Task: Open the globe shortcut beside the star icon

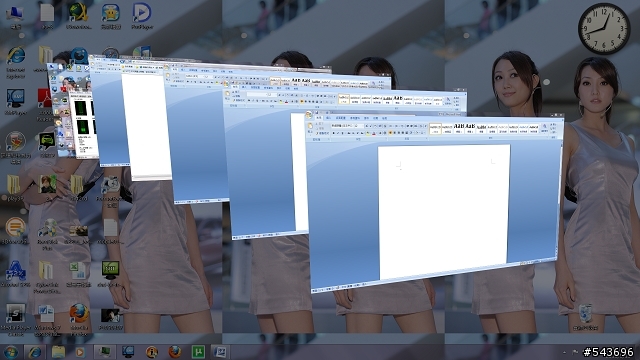Action: [x=78, y=16]
